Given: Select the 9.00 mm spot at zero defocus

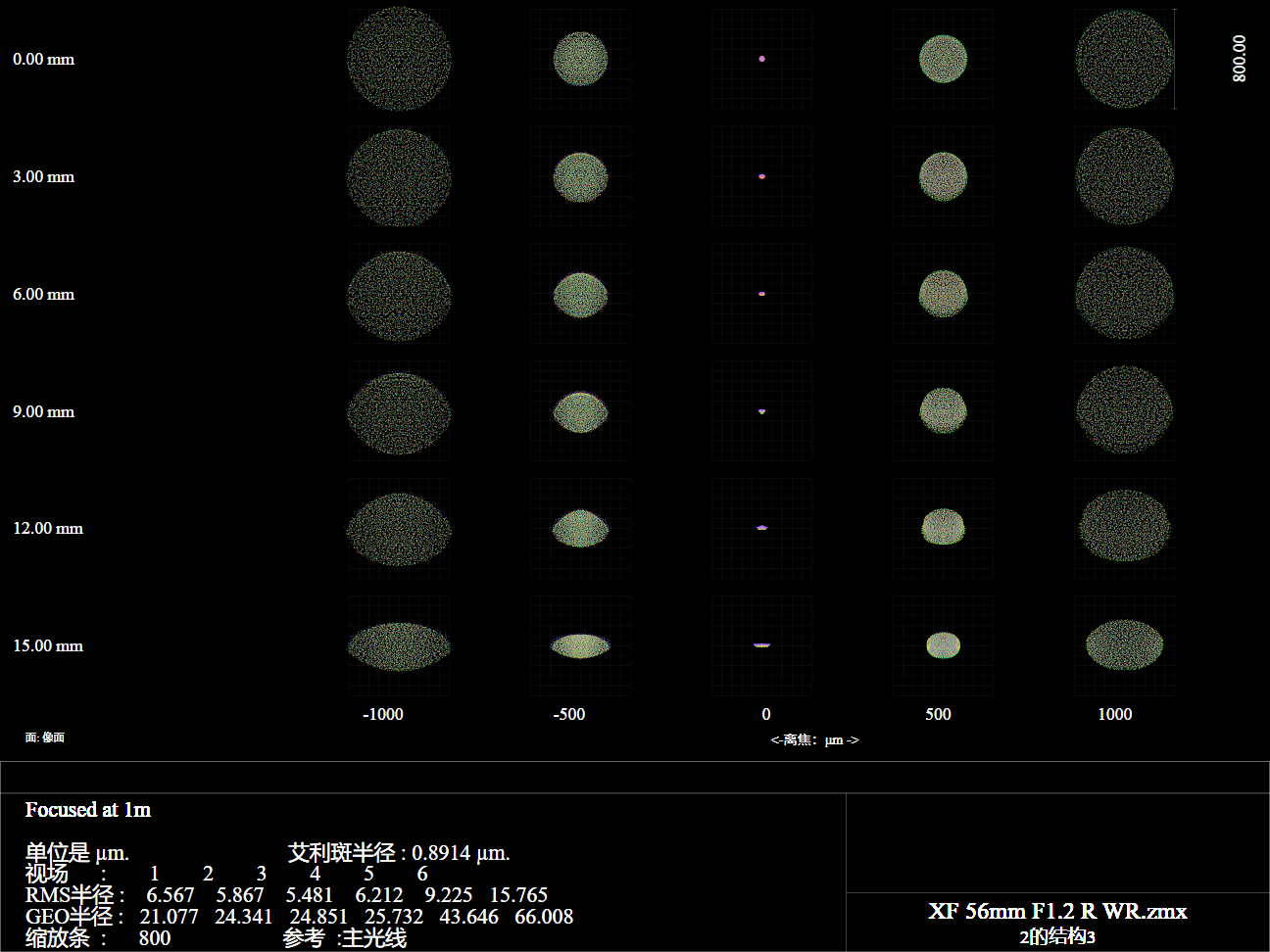Looking at the screenshot, I should point(761,411).
